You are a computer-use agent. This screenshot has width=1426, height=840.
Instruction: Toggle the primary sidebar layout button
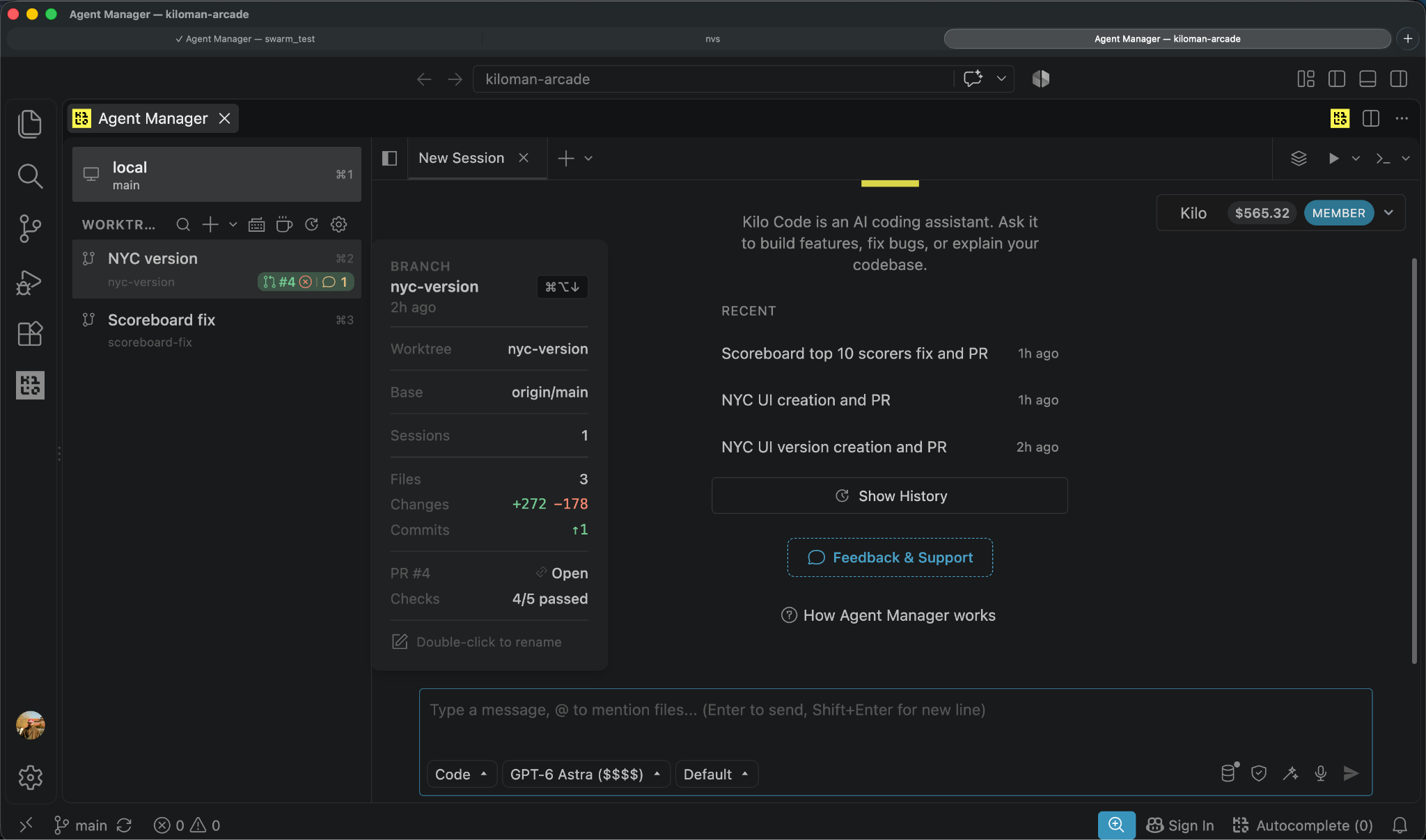(x=1336, y=79)
